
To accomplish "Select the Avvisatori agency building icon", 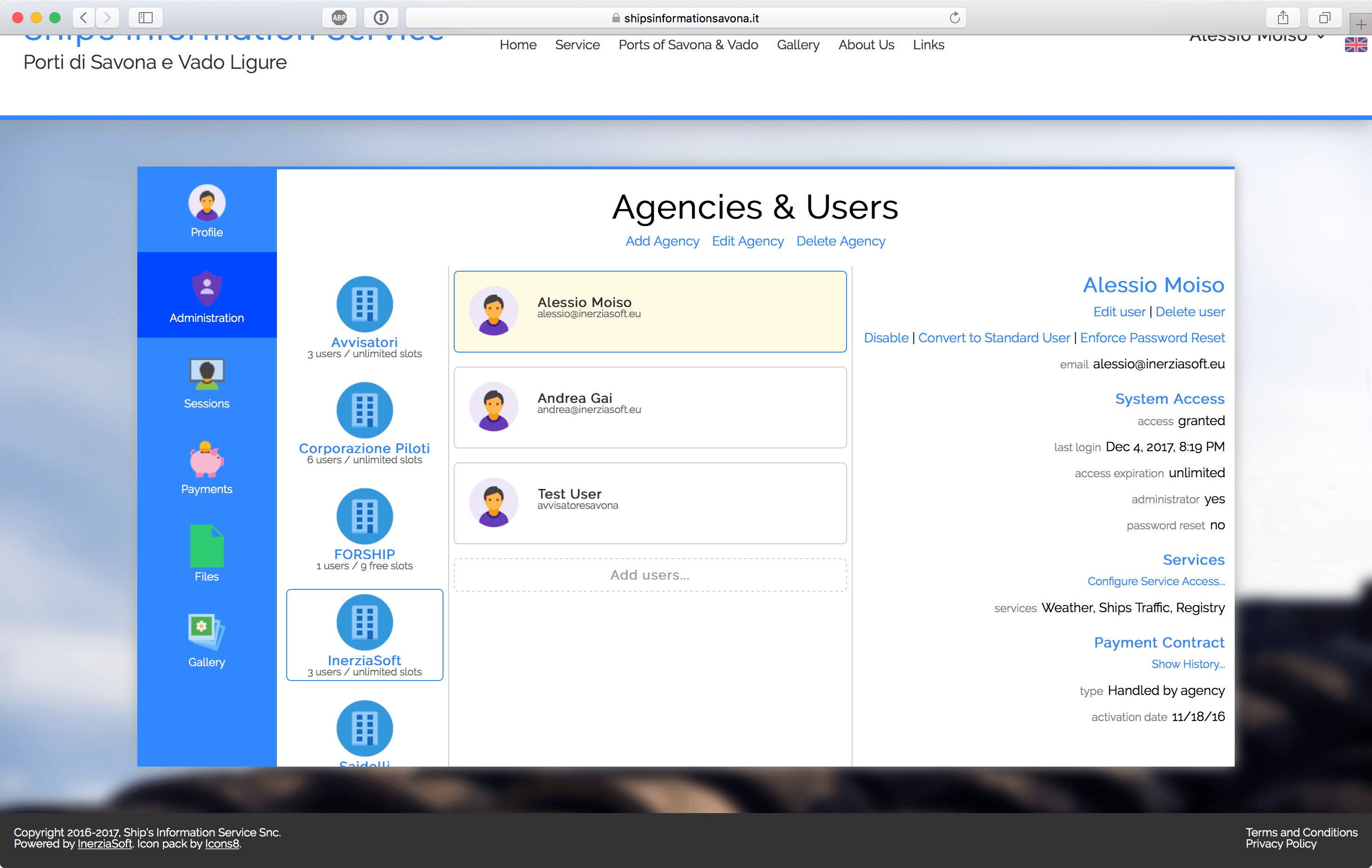I will click(x=364, y=304).
